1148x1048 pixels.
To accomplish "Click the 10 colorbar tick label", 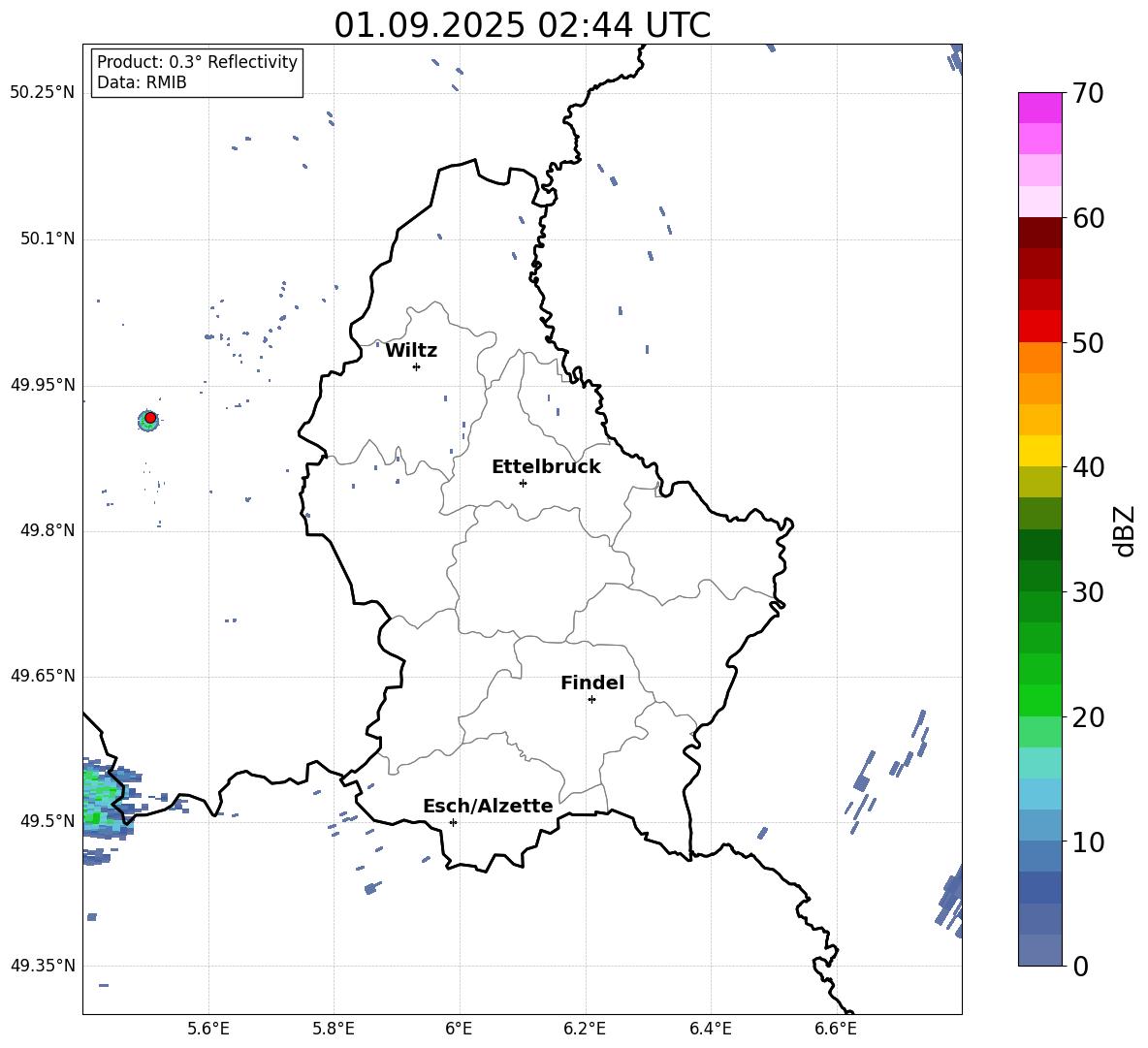I will click(x=1087, y=842).
